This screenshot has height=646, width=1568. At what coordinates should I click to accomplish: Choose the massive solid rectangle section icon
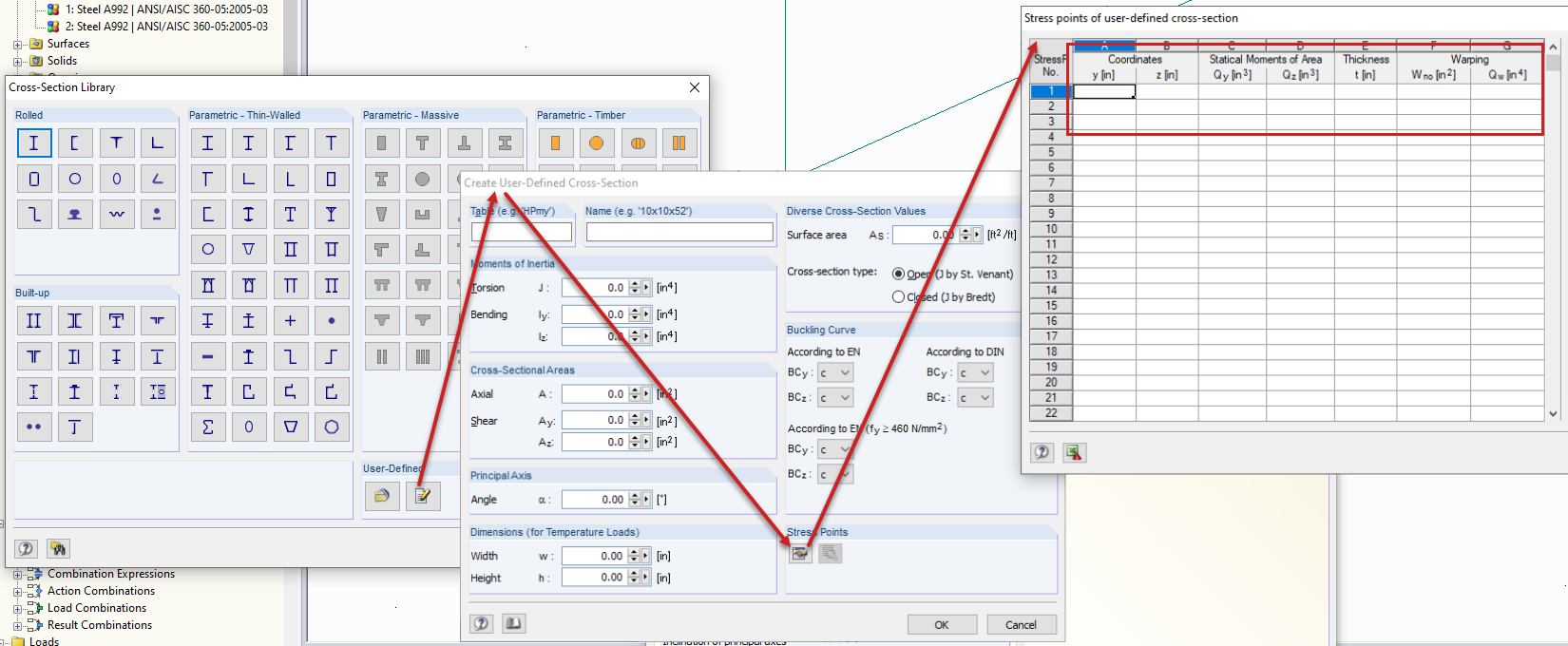[x=381, y=143]
